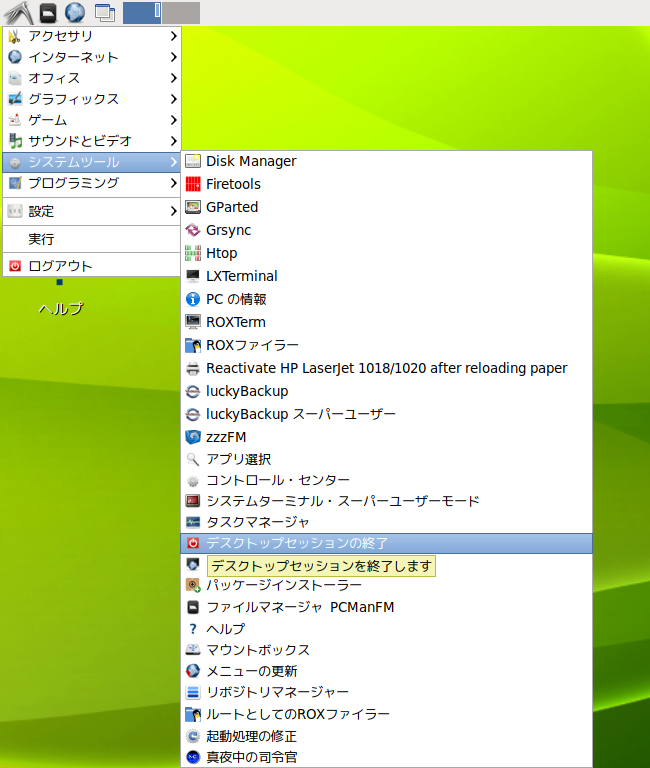Click the メニューの更新 icon
Image resolution: width=650 pixels, height=768 pixels.
pos(193,671)
